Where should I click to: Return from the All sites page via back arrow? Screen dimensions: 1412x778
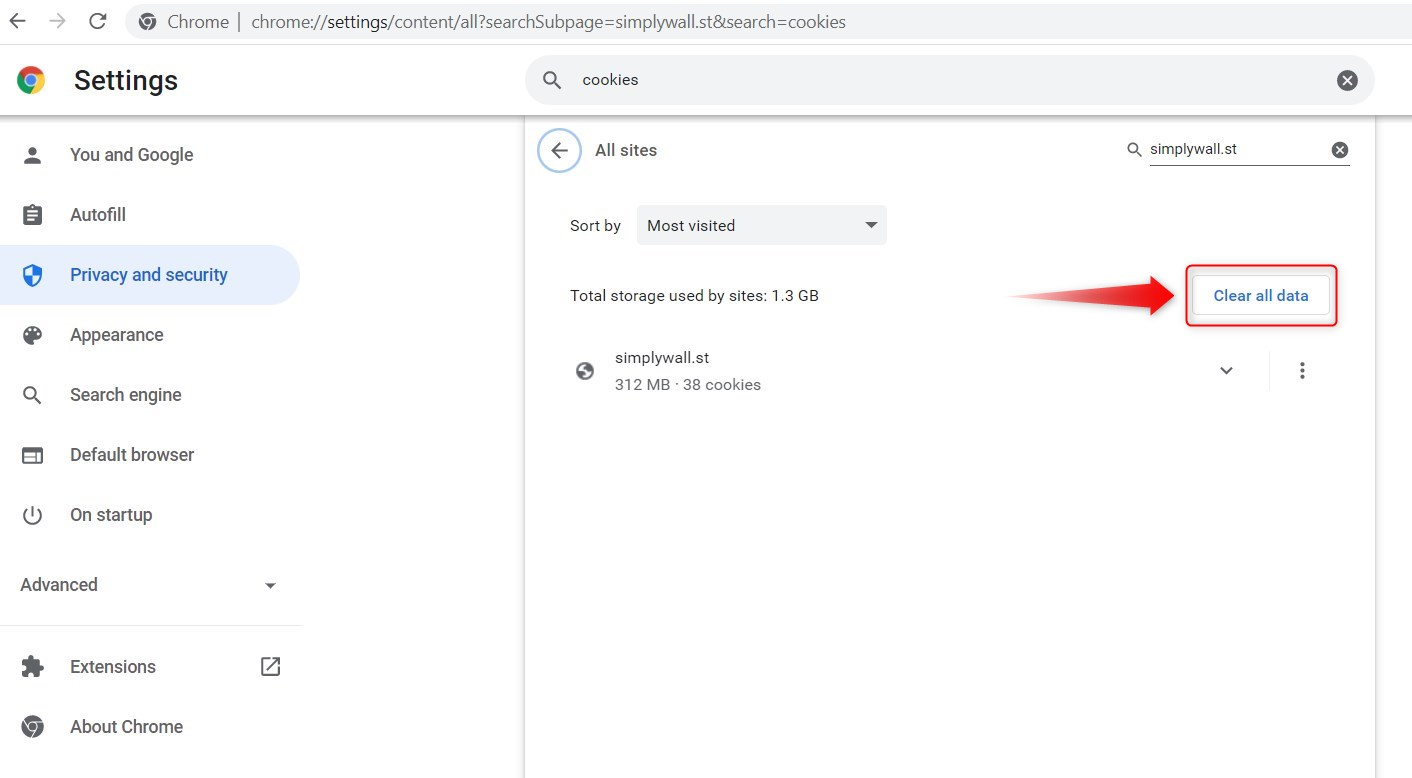pos(559,151)
